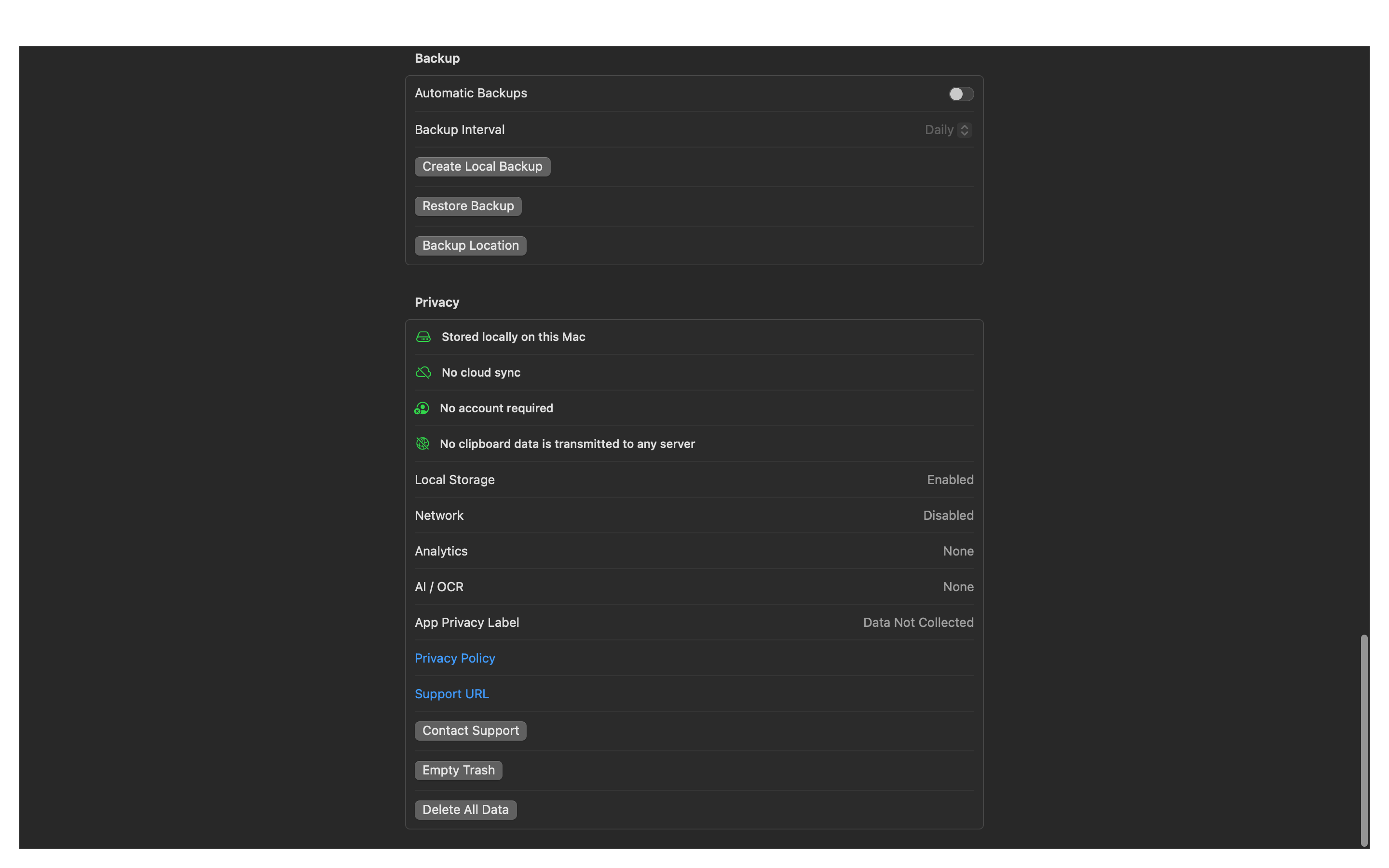The height and width of the screenshot is (868, 1389).
Task: Click the no account required person icon
Action: click(422, 408)
